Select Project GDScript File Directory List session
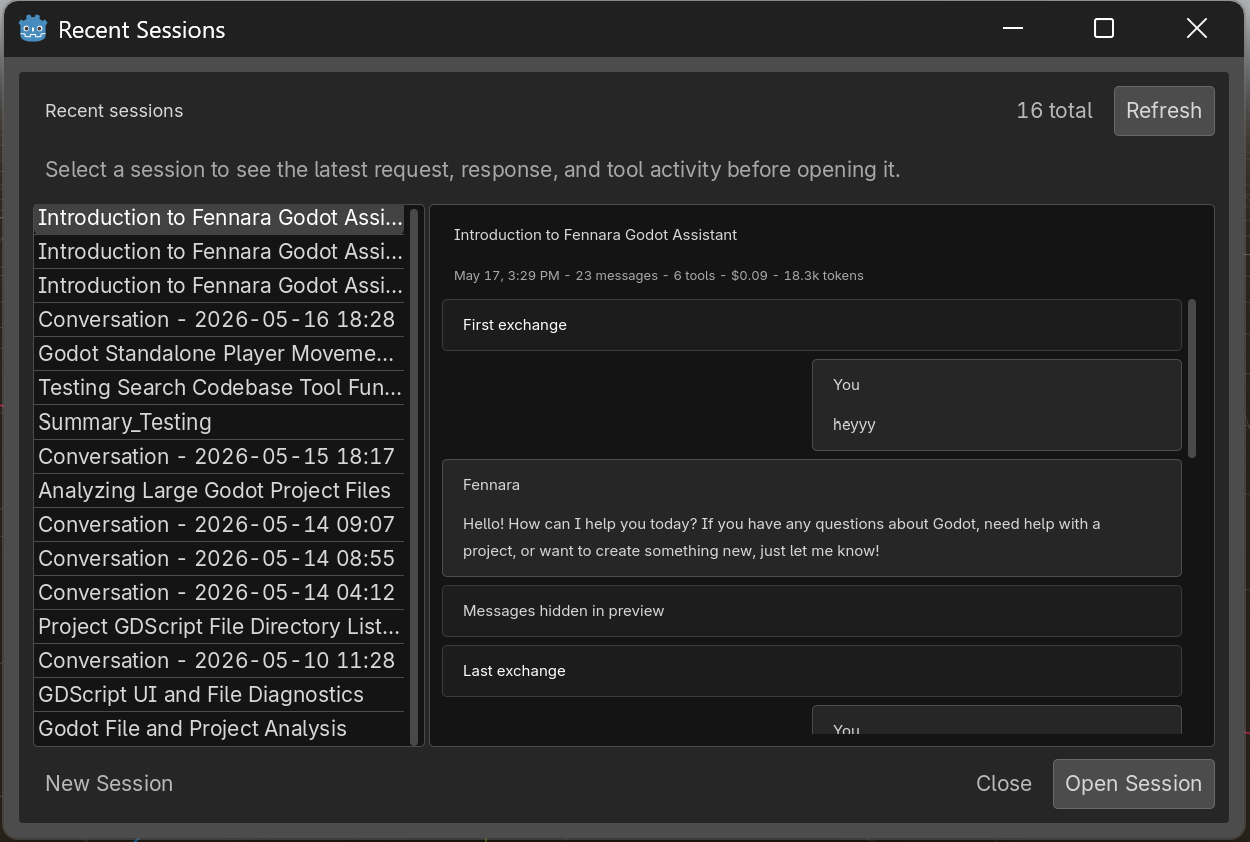The width and height of the screenshot is (1250, 842). click(220, 626)
